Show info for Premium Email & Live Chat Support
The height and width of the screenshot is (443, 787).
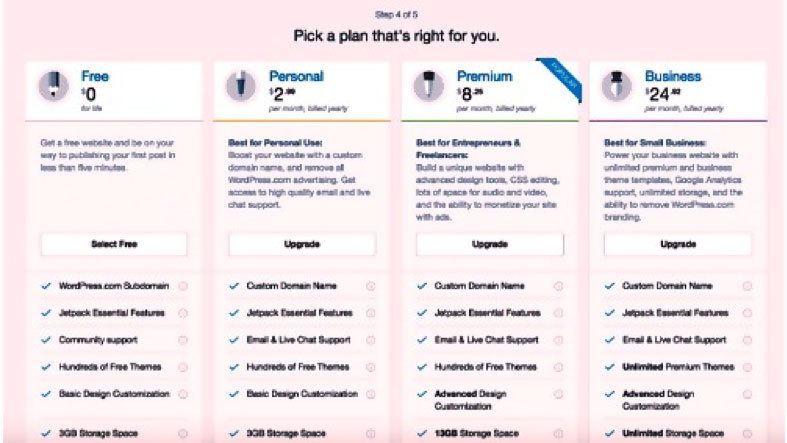coord(559,340)
